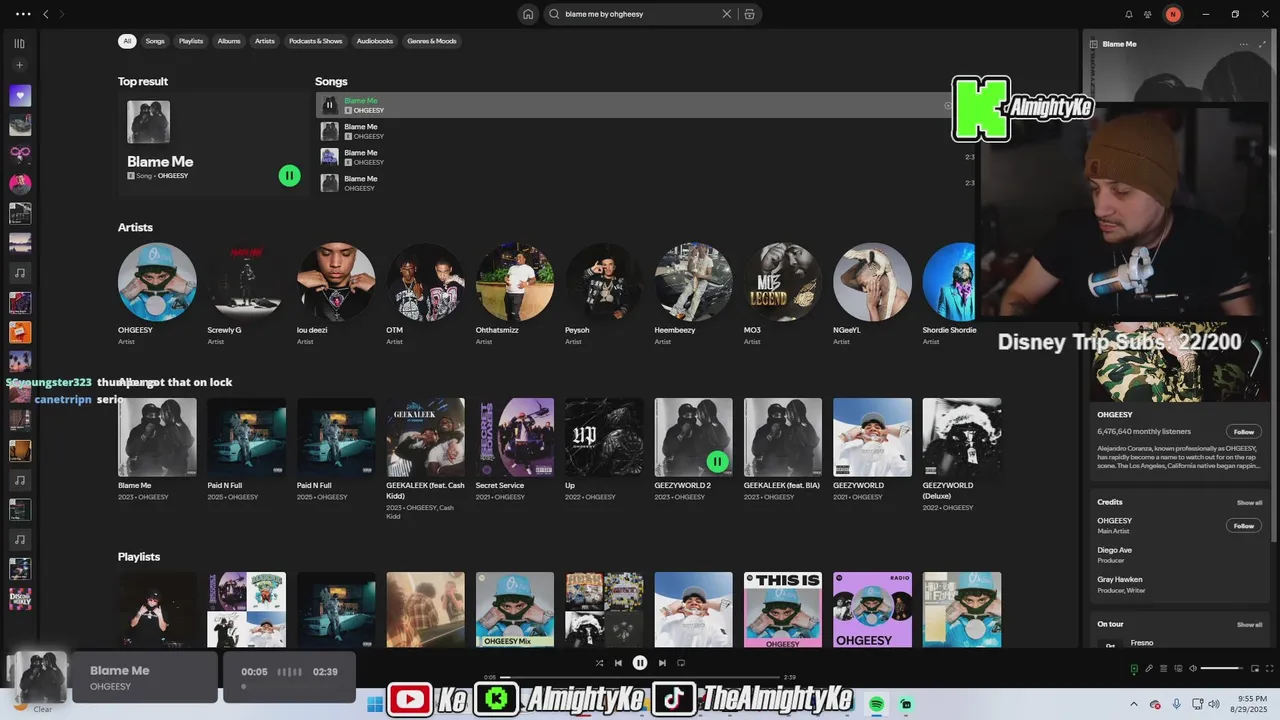
Task: Pause from the Top result green button
Action: (289, 176)
